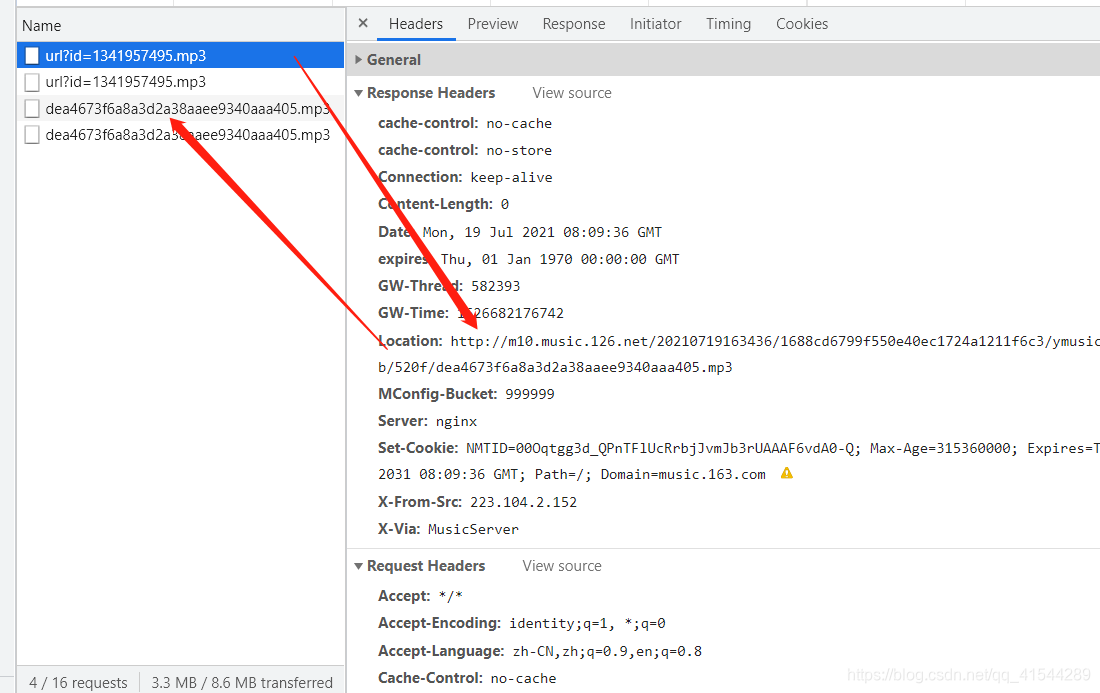
Task: Select the second, unhighlighted url?id=1341957495.mp3 request
Action: click(x=180, y=81)
